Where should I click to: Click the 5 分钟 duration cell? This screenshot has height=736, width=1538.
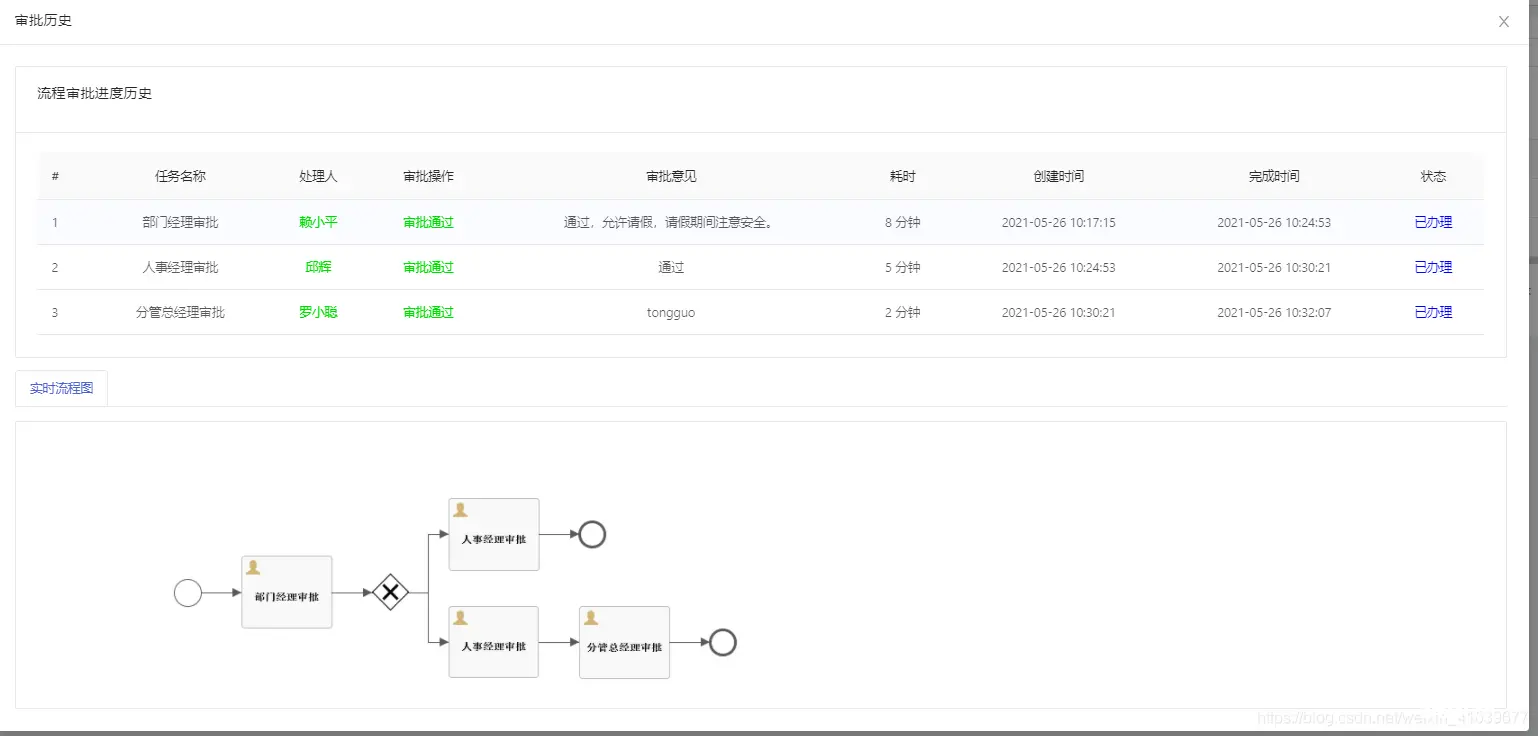coord(902,267)
